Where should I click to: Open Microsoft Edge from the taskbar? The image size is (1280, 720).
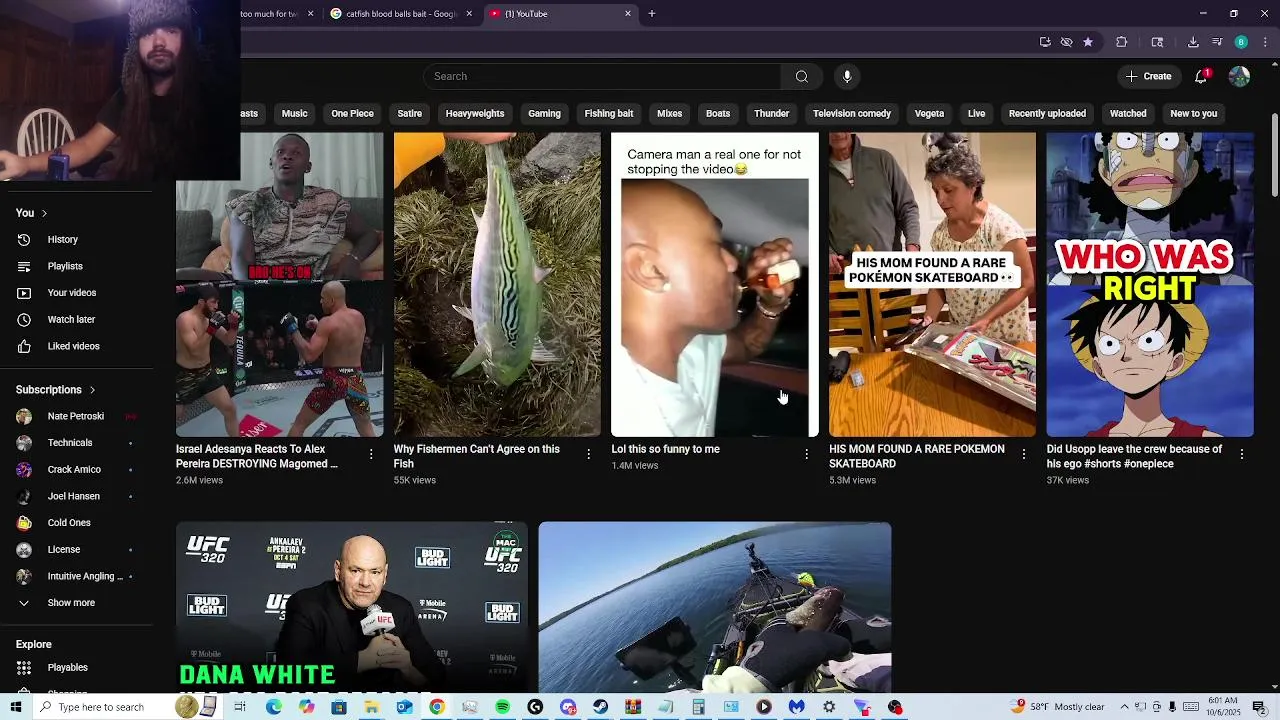click(x=273, y=707)
